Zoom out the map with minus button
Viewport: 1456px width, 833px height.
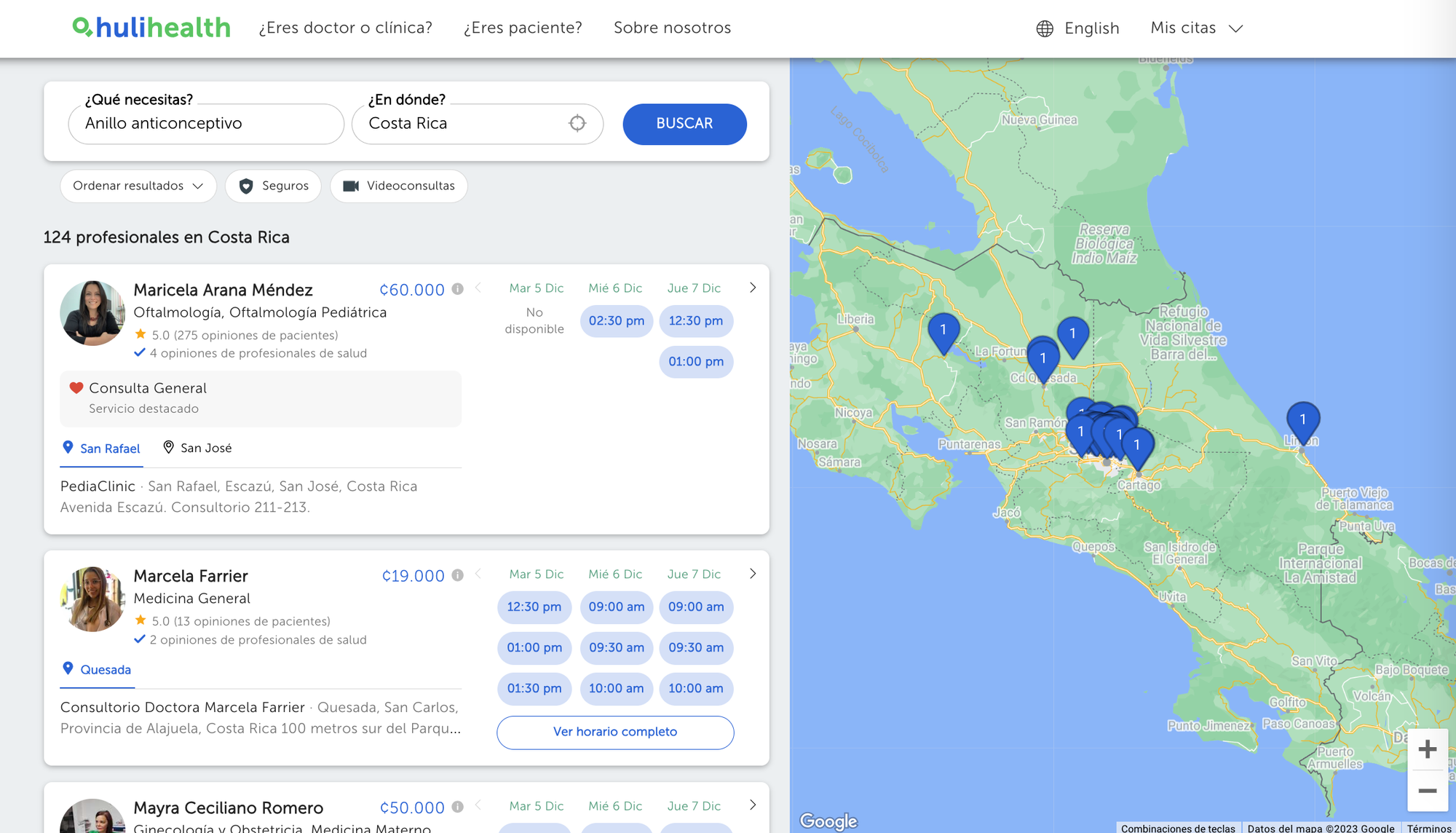click(x=1427, y=791)
